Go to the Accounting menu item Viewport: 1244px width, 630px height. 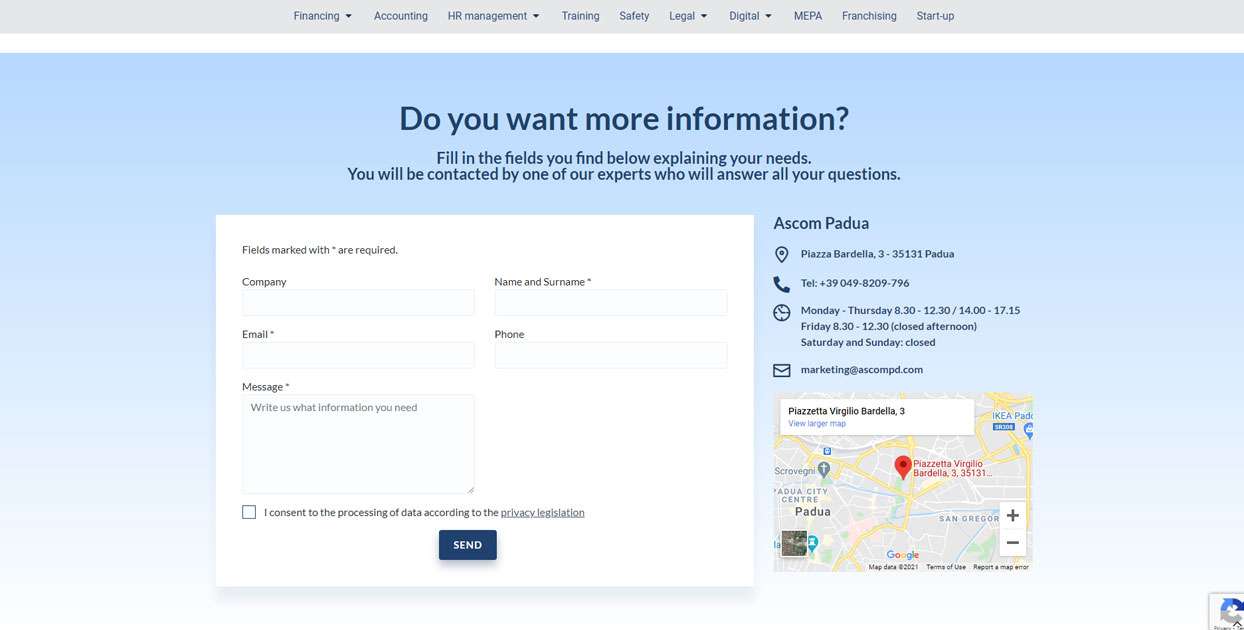click(401, 16)
